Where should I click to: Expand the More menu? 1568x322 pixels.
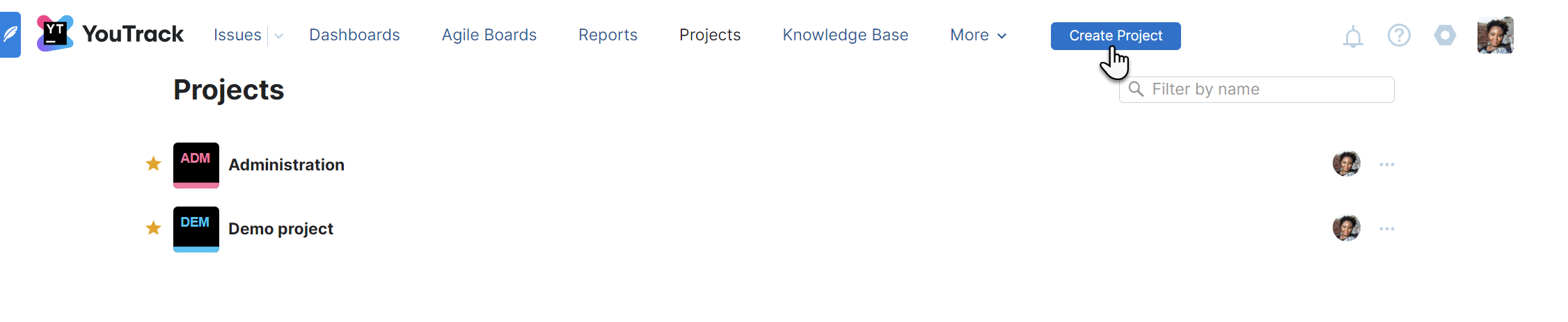coord(978,35)
